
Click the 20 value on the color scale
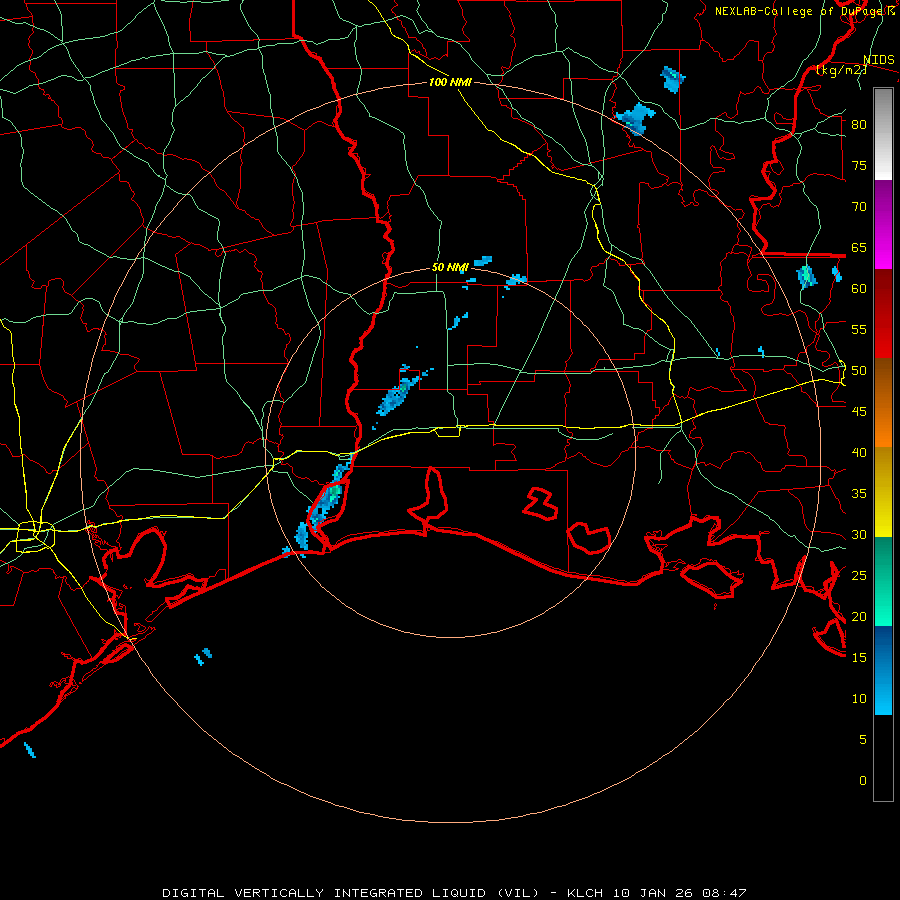click(x=859, y=616)
